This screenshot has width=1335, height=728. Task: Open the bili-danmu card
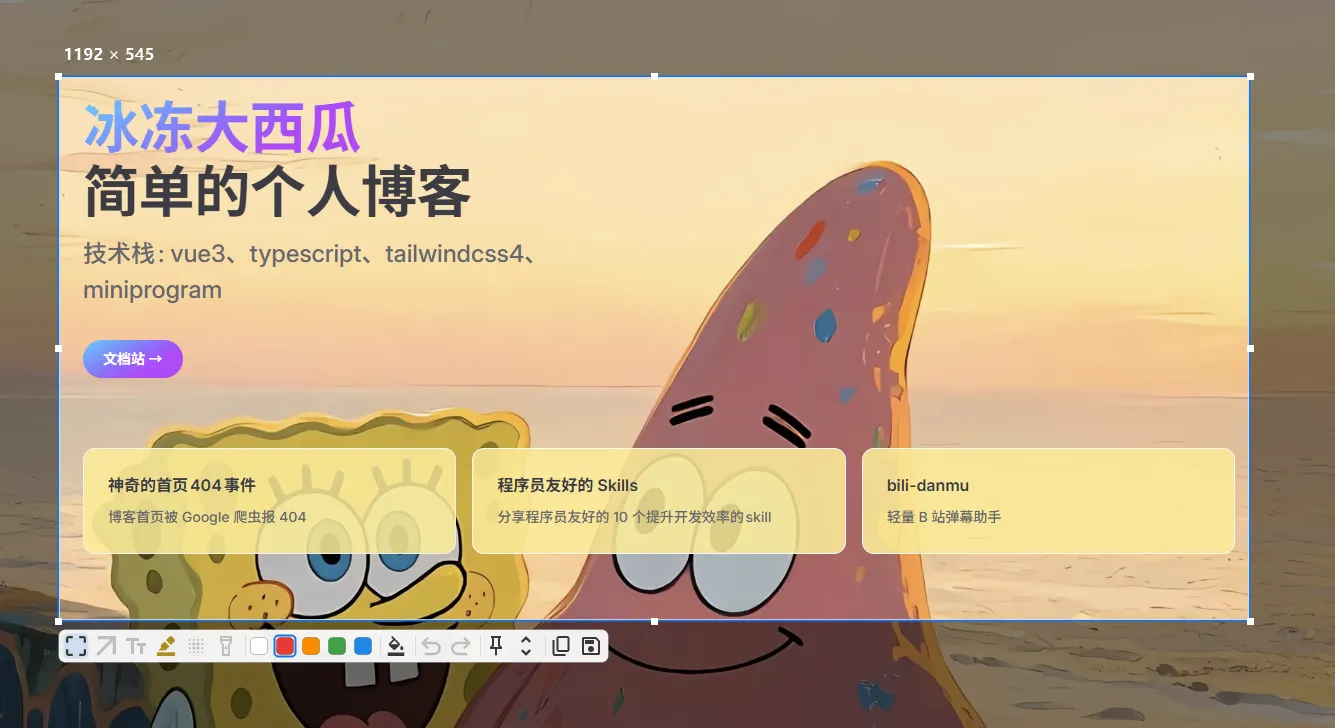(x=1048, y=501)
